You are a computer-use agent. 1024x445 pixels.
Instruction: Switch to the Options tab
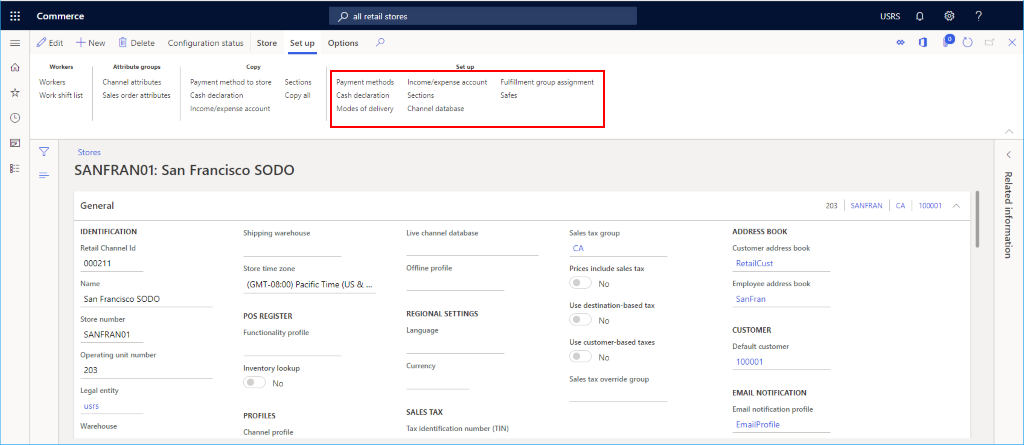point(343,43)
